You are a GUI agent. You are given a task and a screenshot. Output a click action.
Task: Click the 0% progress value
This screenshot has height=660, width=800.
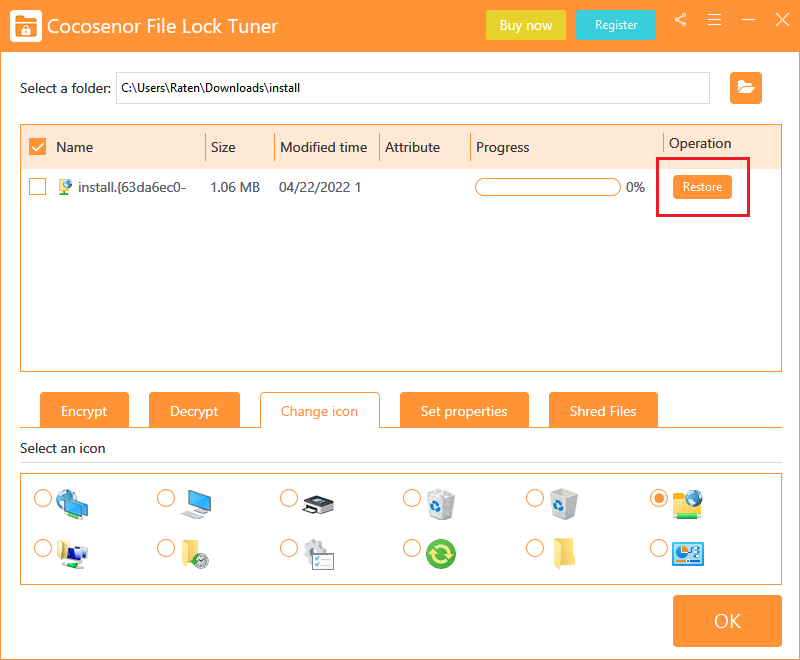click(635, 187)
